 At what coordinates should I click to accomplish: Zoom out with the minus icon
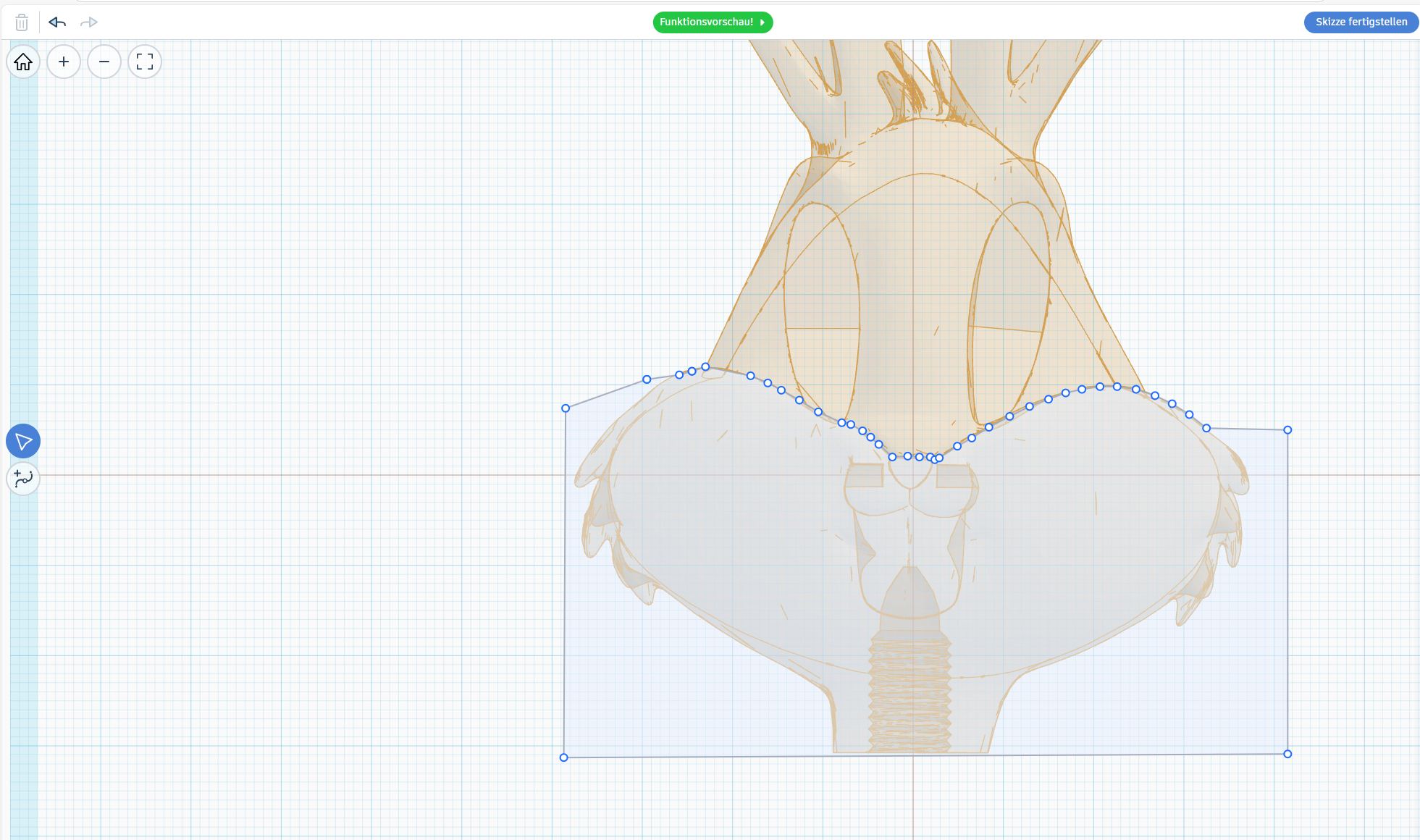coord(104,62)
